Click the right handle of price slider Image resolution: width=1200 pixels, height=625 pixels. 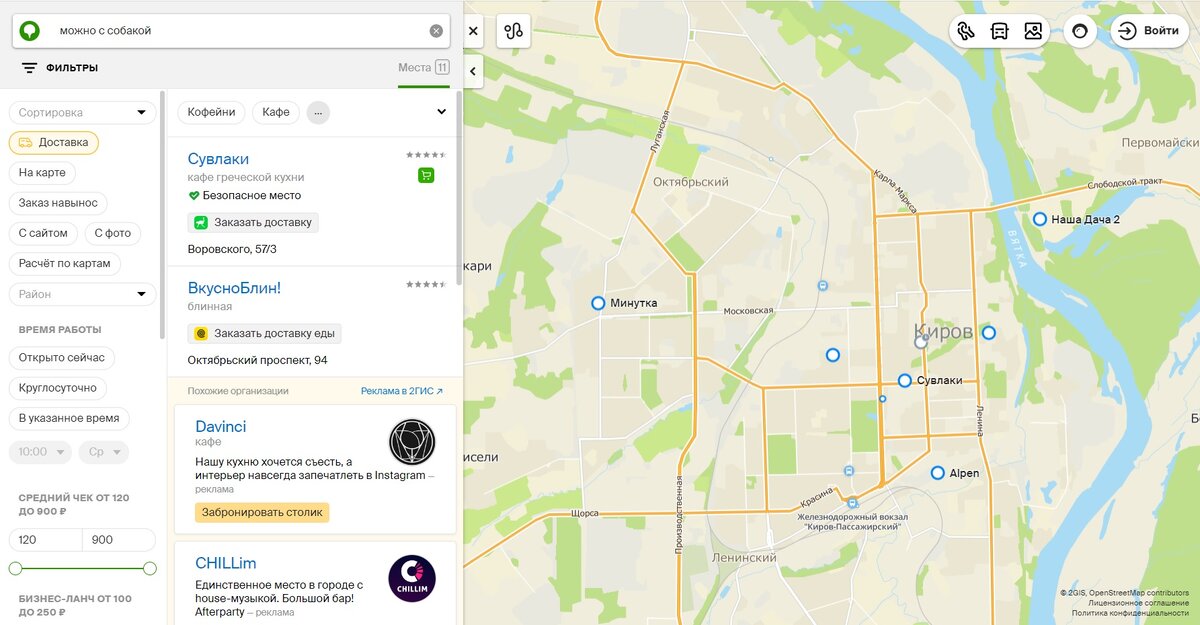click(x=150, y=568)
